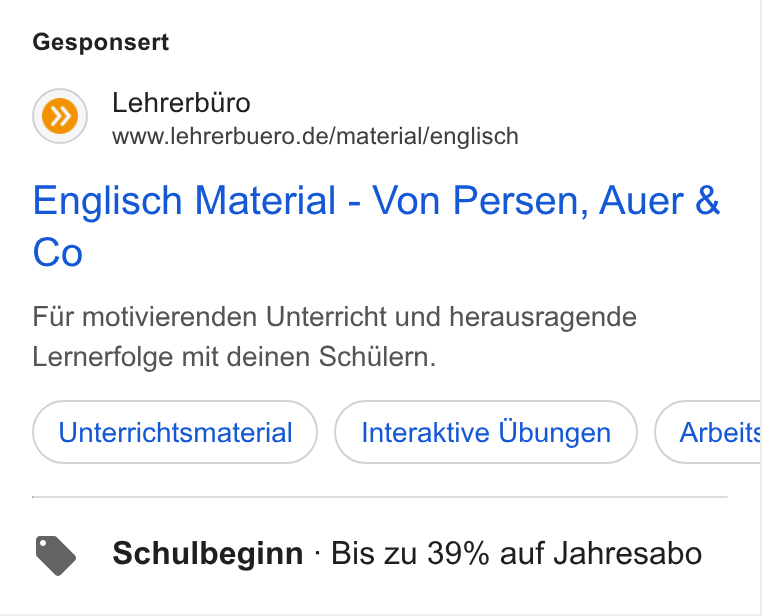The height and width of the screenshot is (616, 762).
Task: Click the word Jahresabo in the promotion
Action: pos(628,553)
